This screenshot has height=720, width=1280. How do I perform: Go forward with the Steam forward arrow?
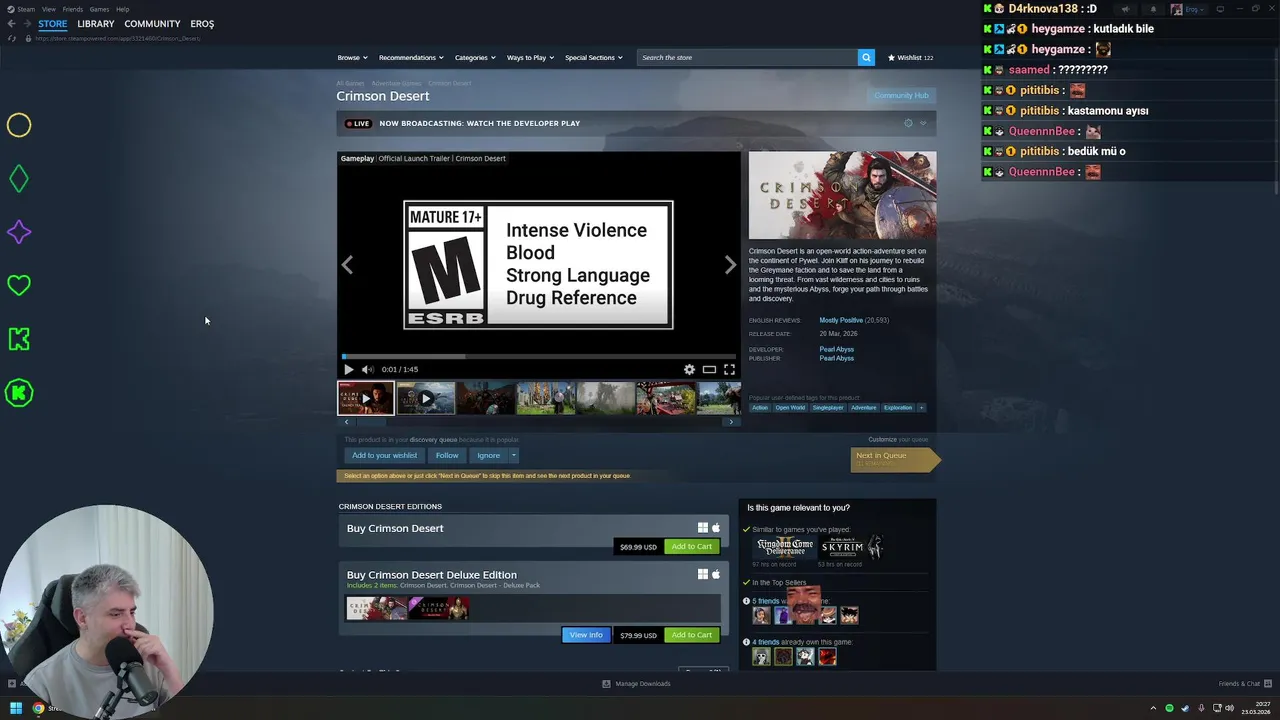pos(26,24)
